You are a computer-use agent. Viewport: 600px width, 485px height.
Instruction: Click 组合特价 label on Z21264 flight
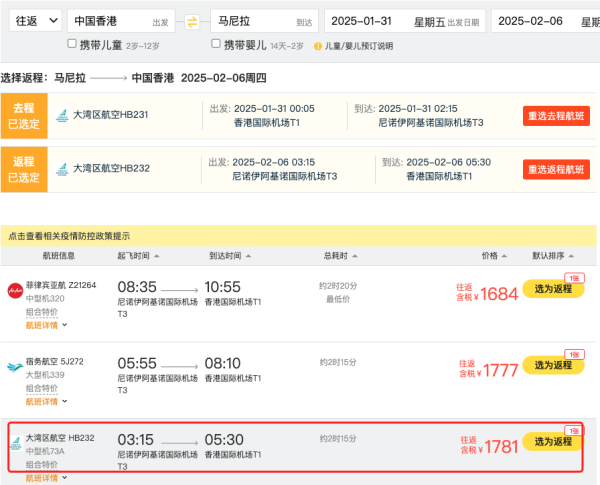pos(42,312)
